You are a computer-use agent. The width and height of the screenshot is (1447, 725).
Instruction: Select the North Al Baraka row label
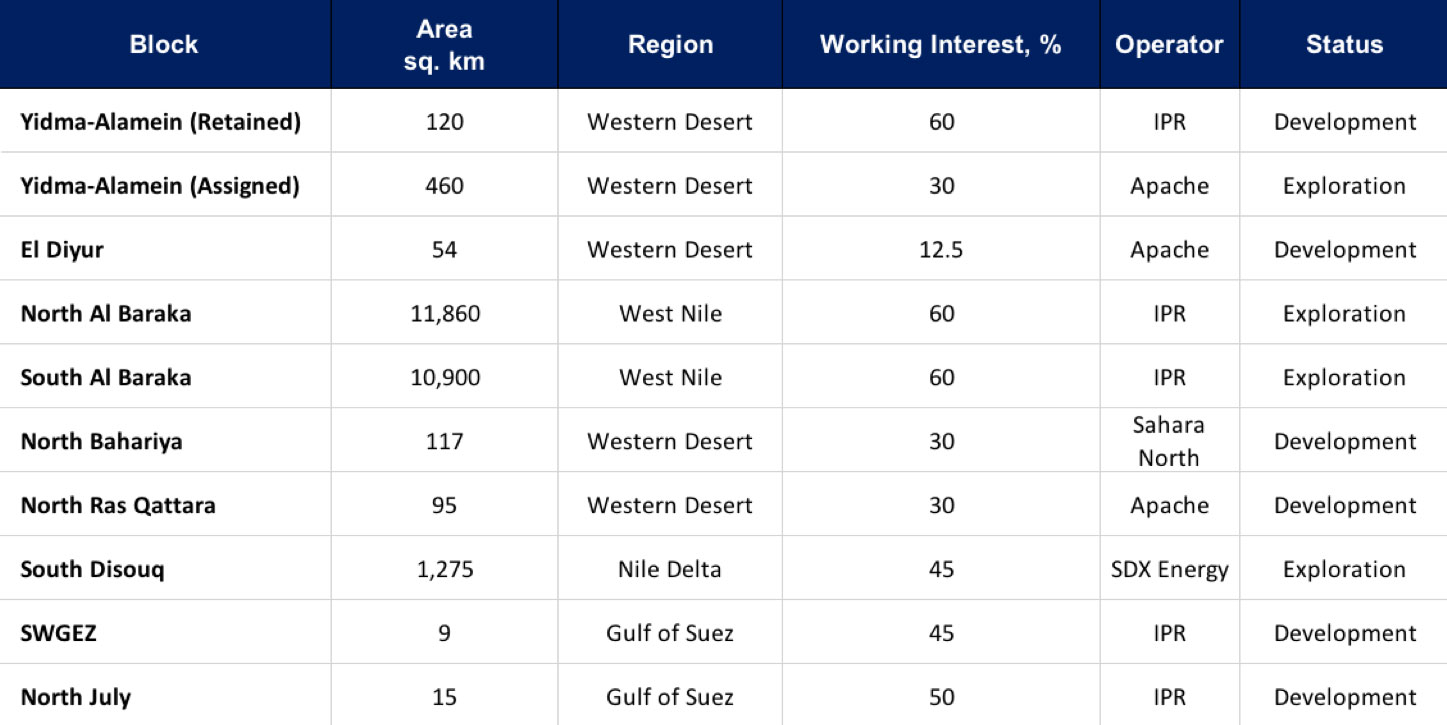pos(106,314)
